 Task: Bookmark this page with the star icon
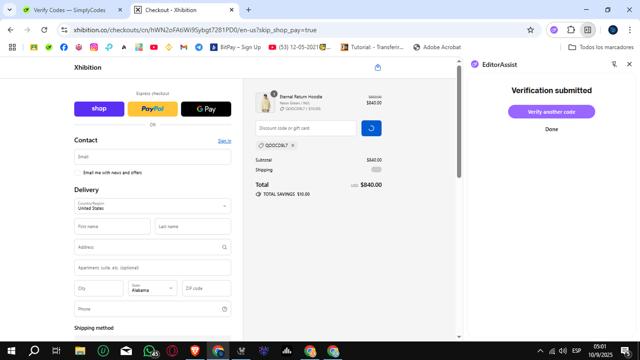tap(530, 30)
